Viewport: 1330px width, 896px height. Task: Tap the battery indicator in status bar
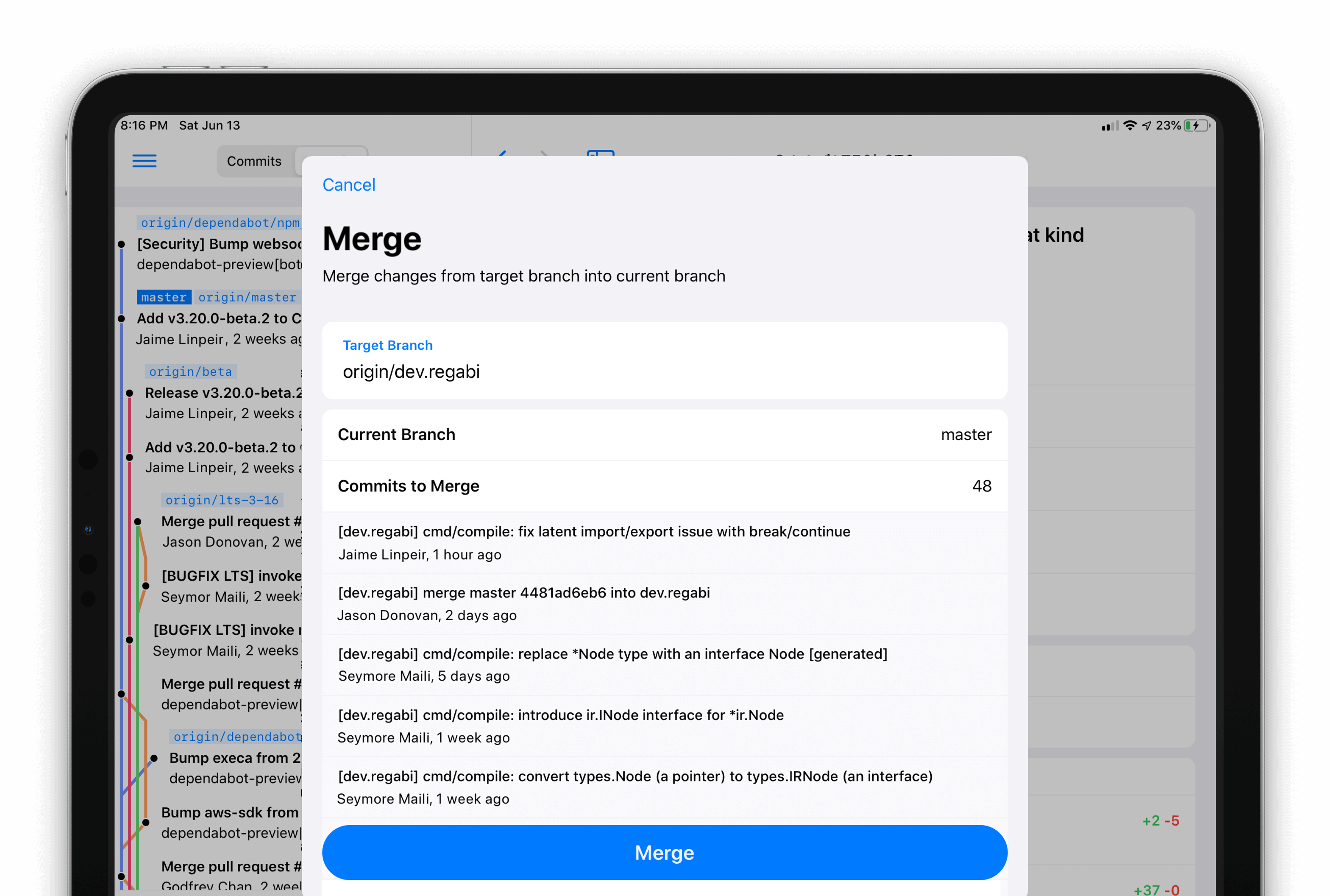(1197, 125)
